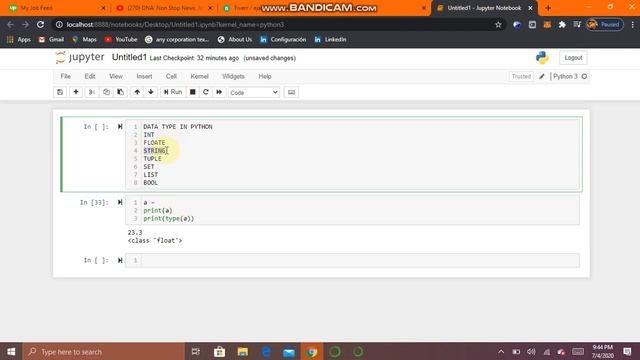Reload the page in Chrome
This screenshot has height=360, width=640.
(x=40, y=24)
